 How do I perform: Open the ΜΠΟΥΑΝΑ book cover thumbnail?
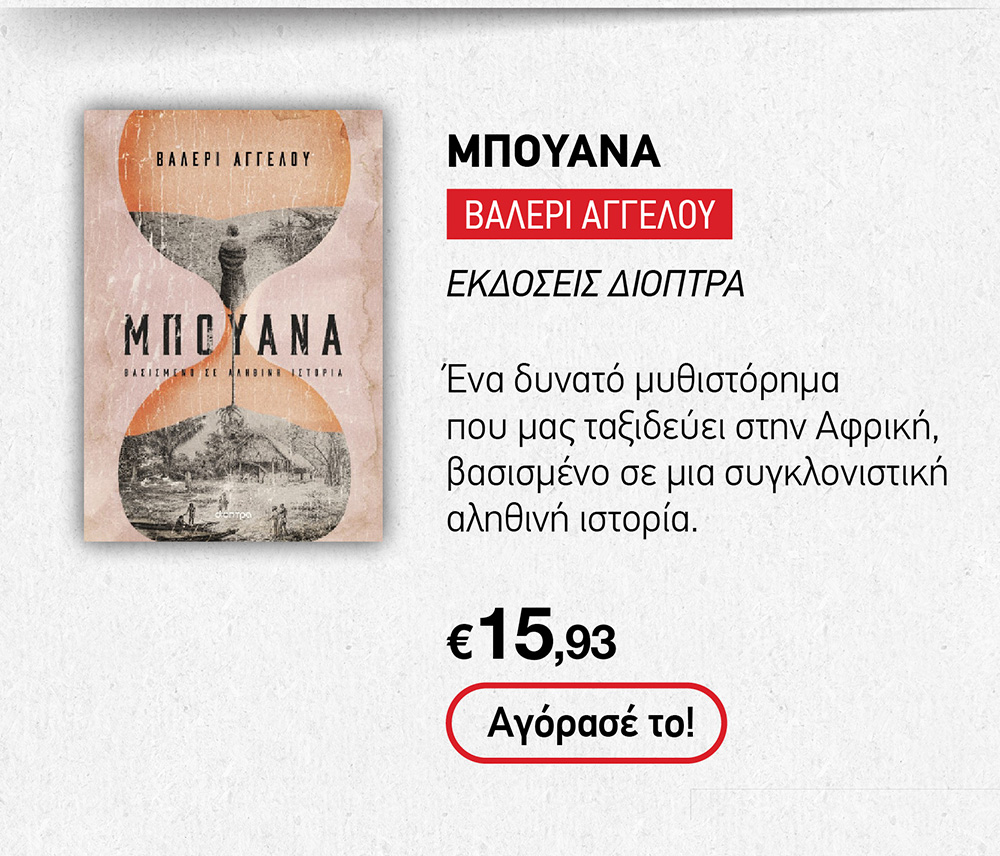pos(233,326)
